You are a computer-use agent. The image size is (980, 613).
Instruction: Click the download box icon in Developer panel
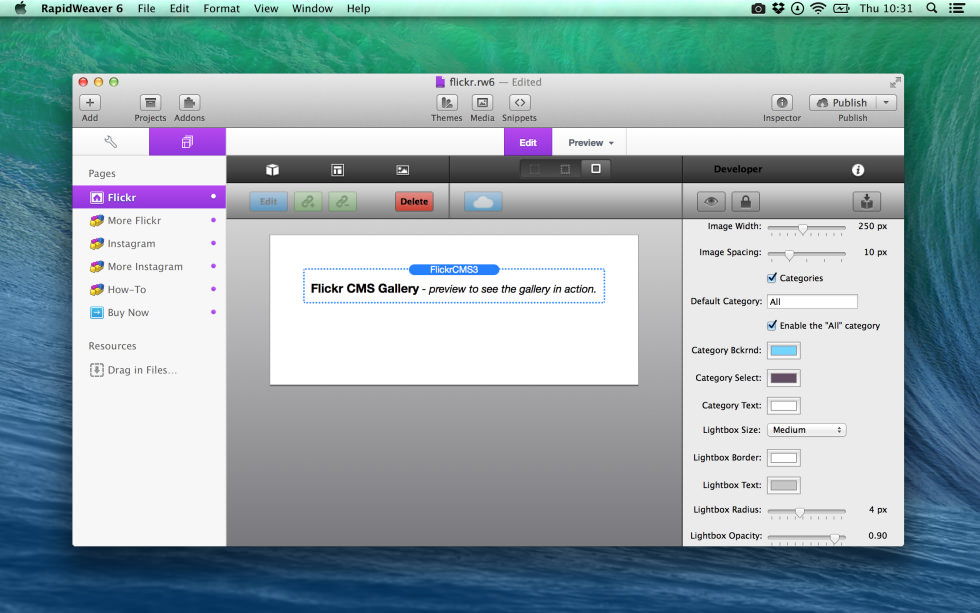point(866,201)
